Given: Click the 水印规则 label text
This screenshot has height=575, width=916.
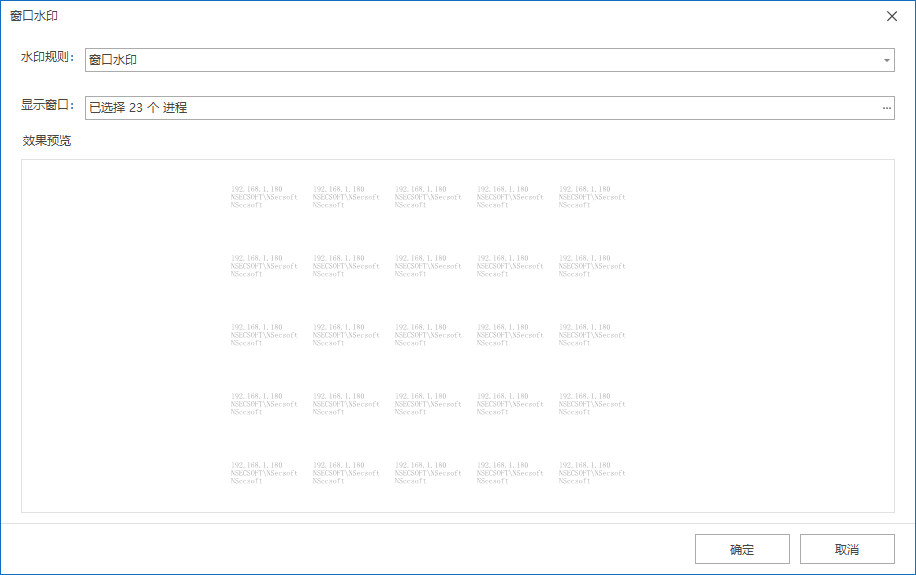Looking at the screenshot, I should [x=47, y=57].
